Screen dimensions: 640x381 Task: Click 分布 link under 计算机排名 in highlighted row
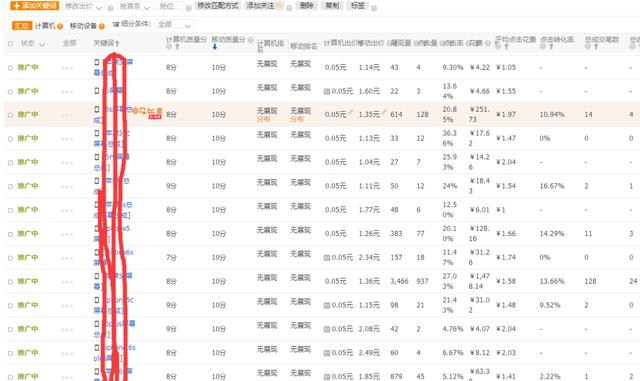tap(264, 119)
